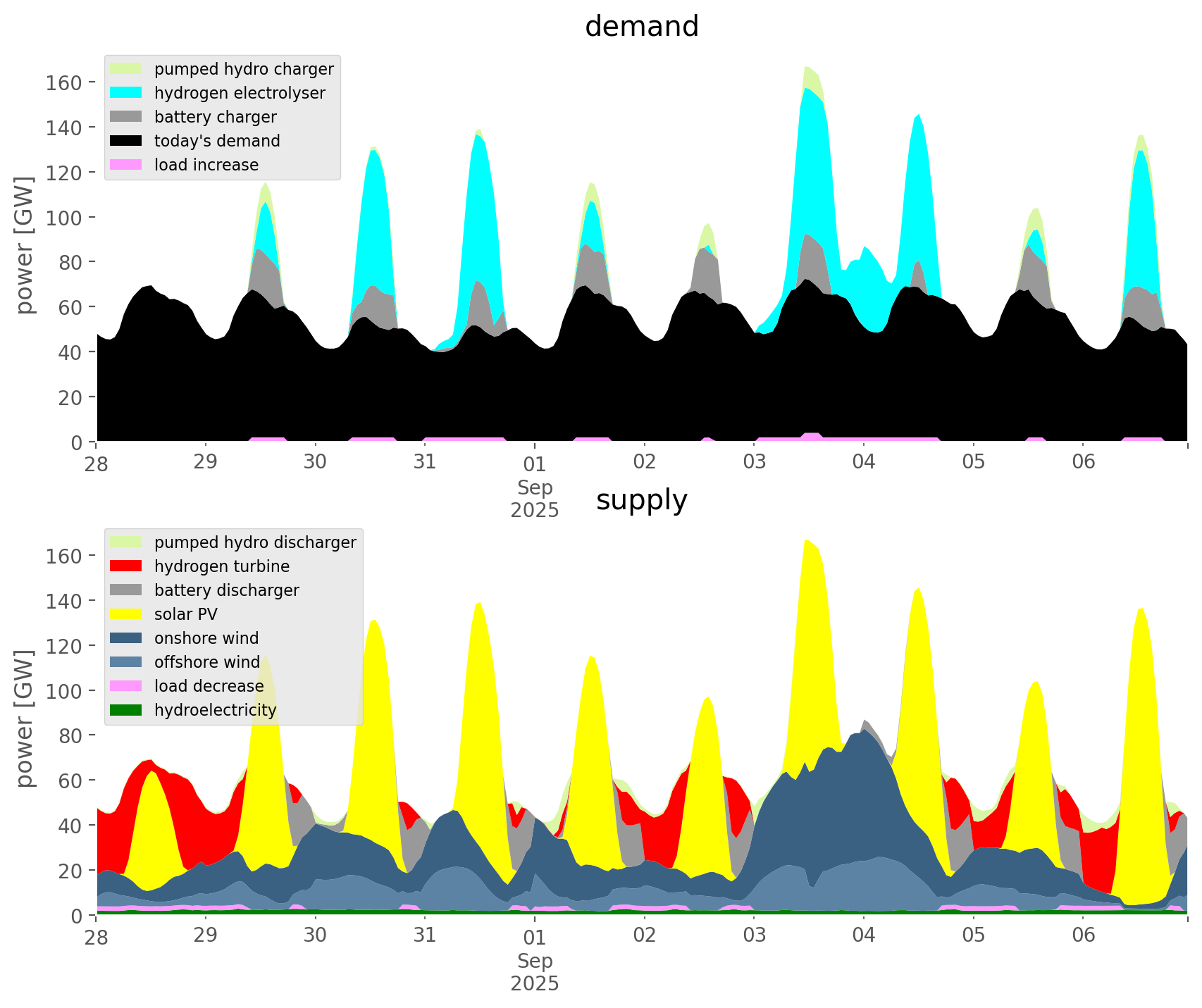The height and width of the screenshot is (1008, 1202).
Task: Click the pumped hydro discharger legend label
Action: click(x=255, y=542)
